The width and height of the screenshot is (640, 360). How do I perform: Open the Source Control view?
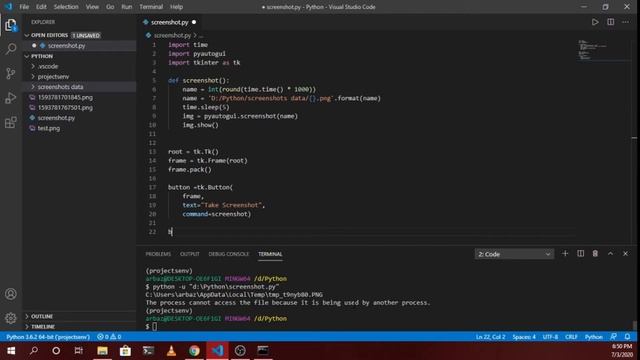[11, 73]
